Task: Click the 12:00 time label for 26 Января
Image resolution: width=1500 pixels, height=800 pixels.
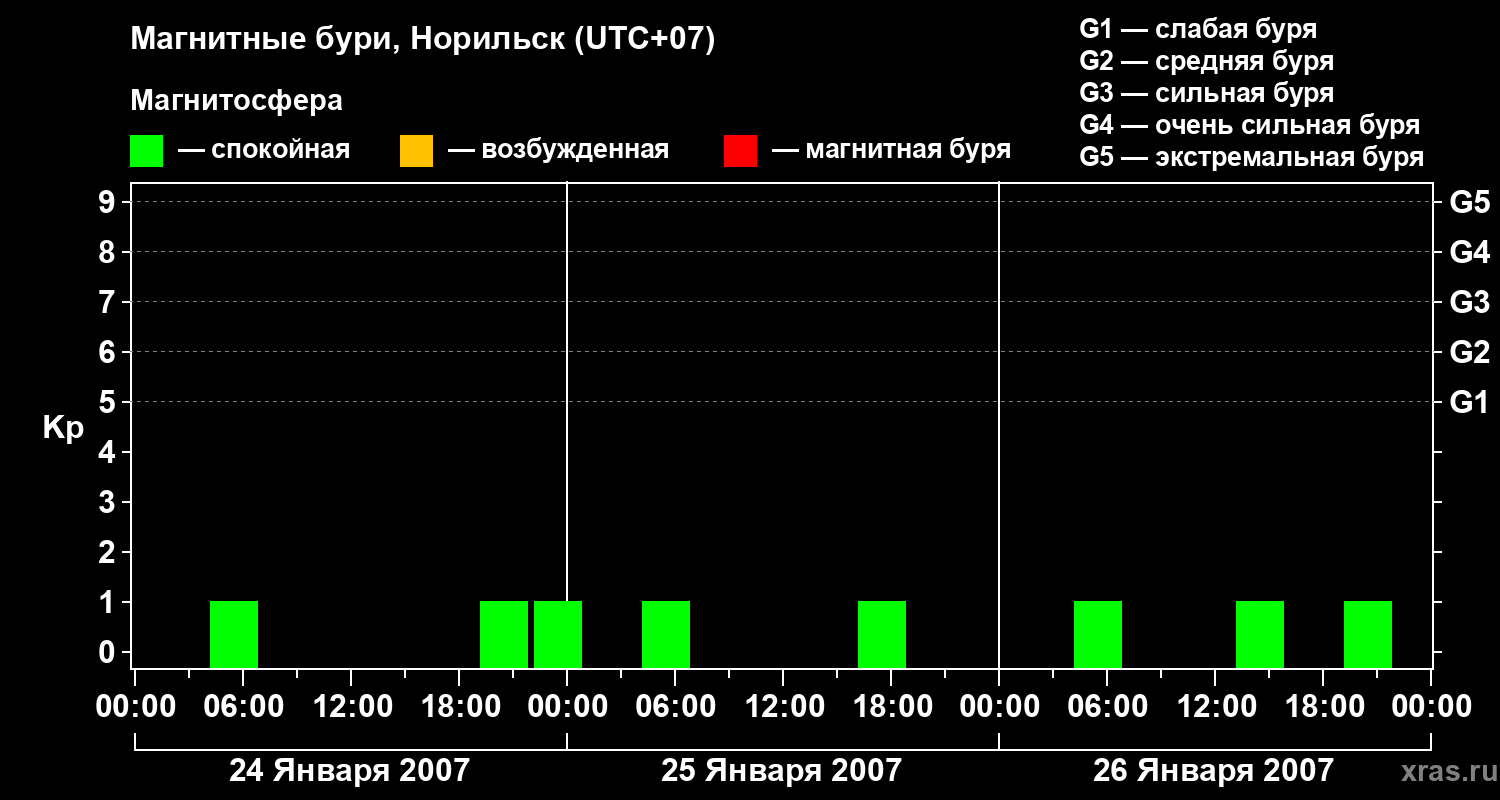Action: coord(1215,706)
